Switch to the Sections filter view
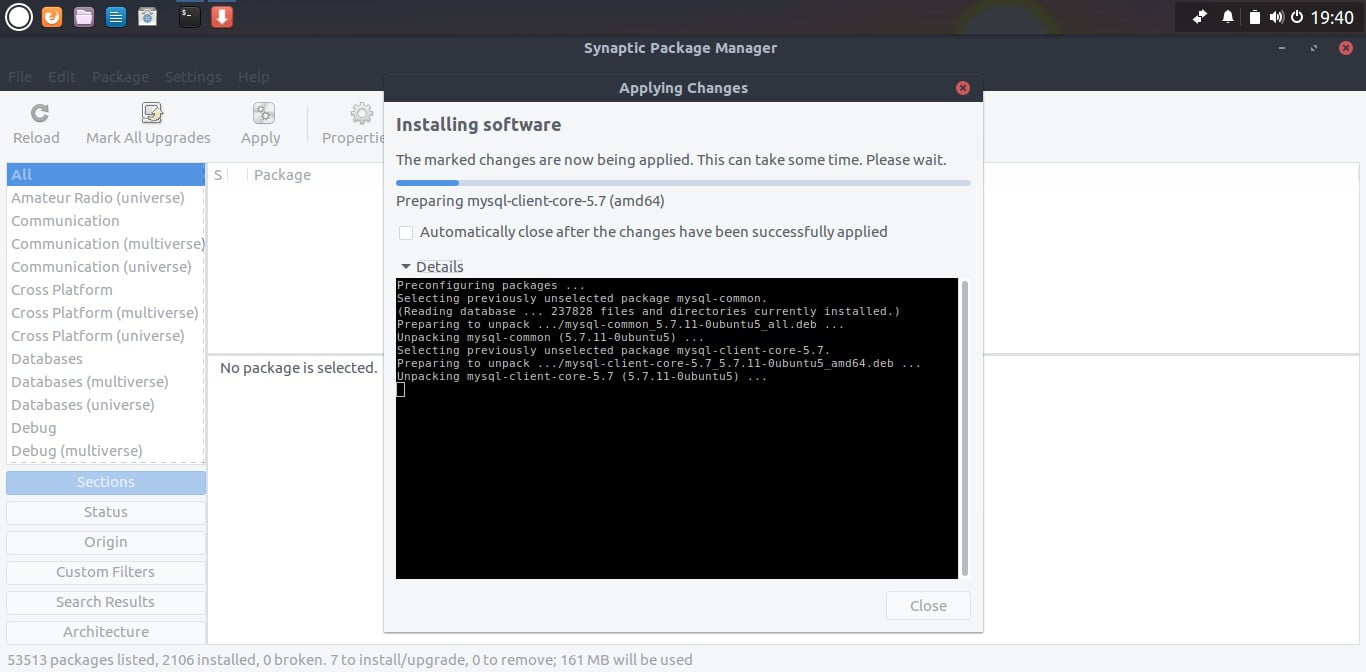Image resolution: width=1366 pixels, height=672 pixels. point(106,482)
